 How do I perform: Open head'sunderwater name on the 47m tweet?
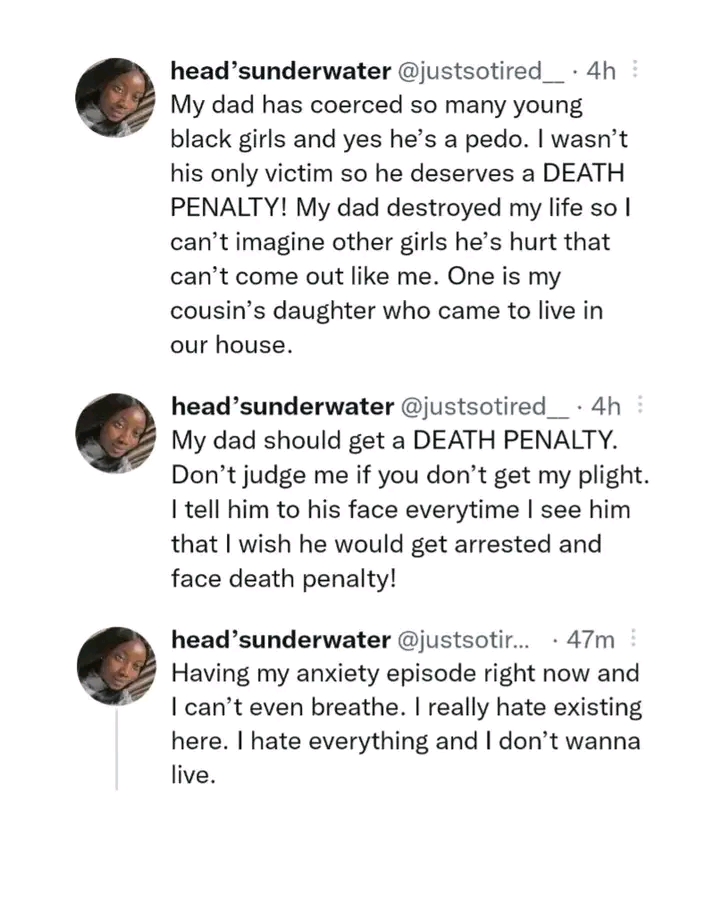pyautogui.click(x=282, y=639)
